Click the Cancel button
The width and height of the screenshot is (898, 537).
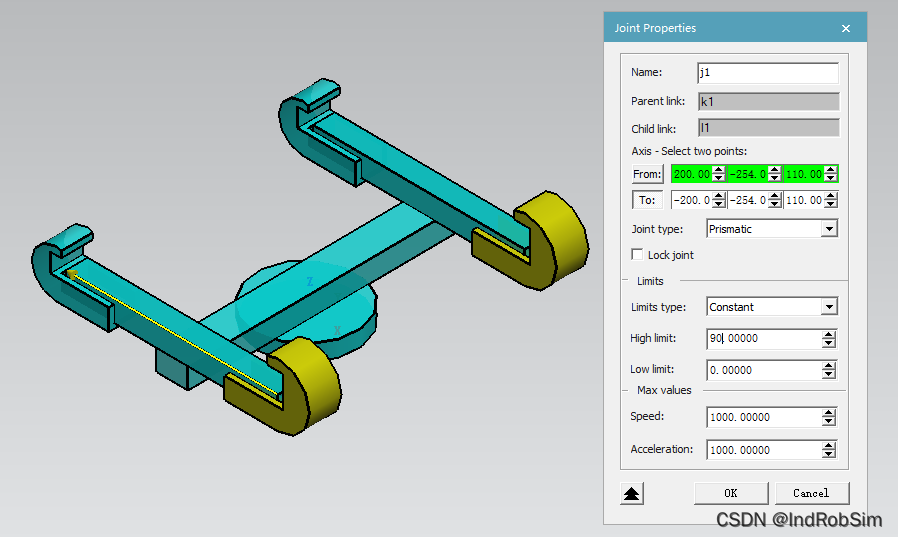(x=812, y=493)
